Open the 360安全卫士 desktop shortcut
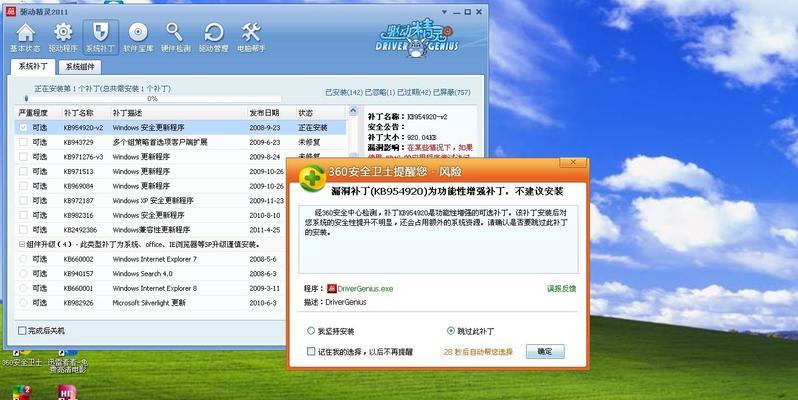The height and width of the screenshot is (400, 798). point(22,357)
